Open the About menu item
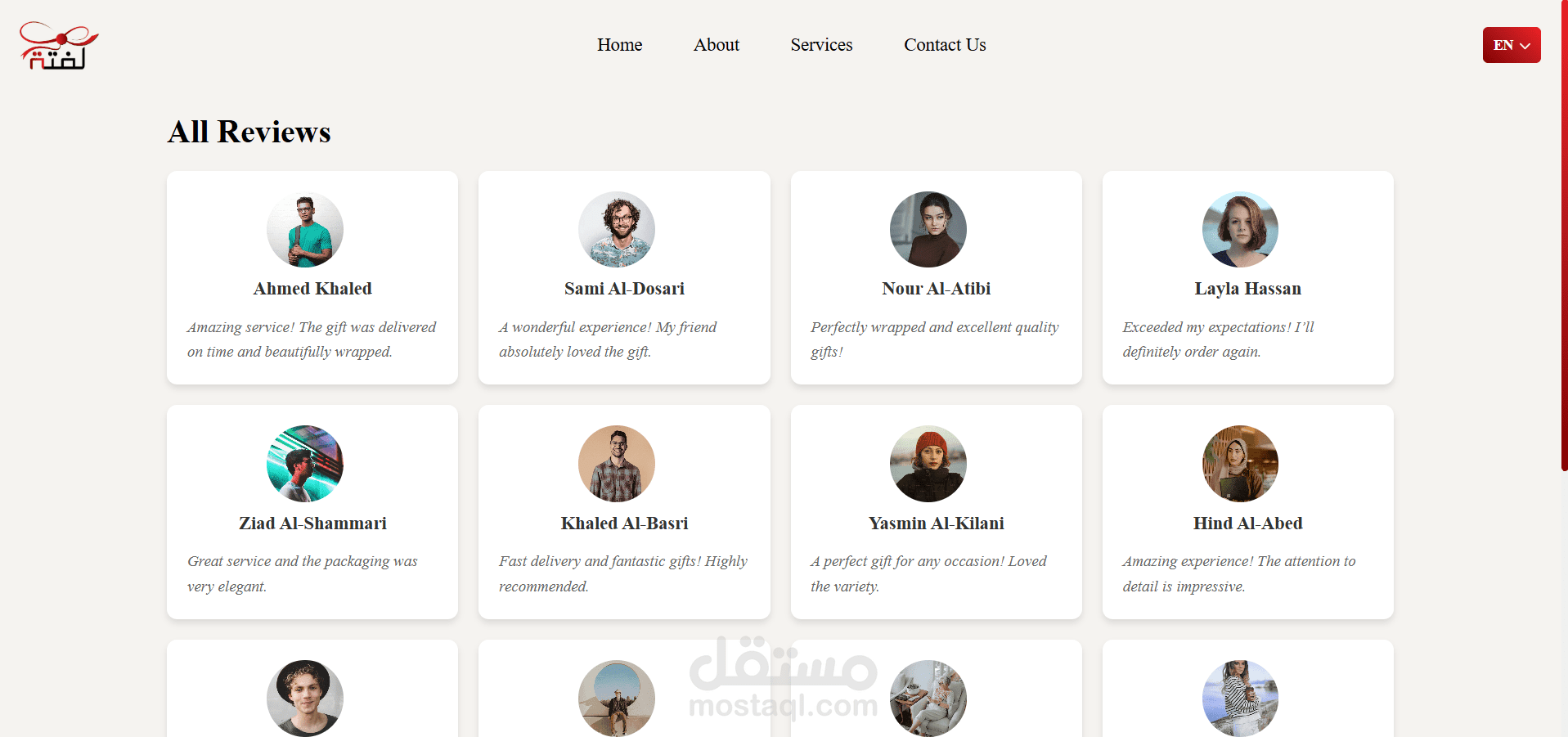 (717, 45)
